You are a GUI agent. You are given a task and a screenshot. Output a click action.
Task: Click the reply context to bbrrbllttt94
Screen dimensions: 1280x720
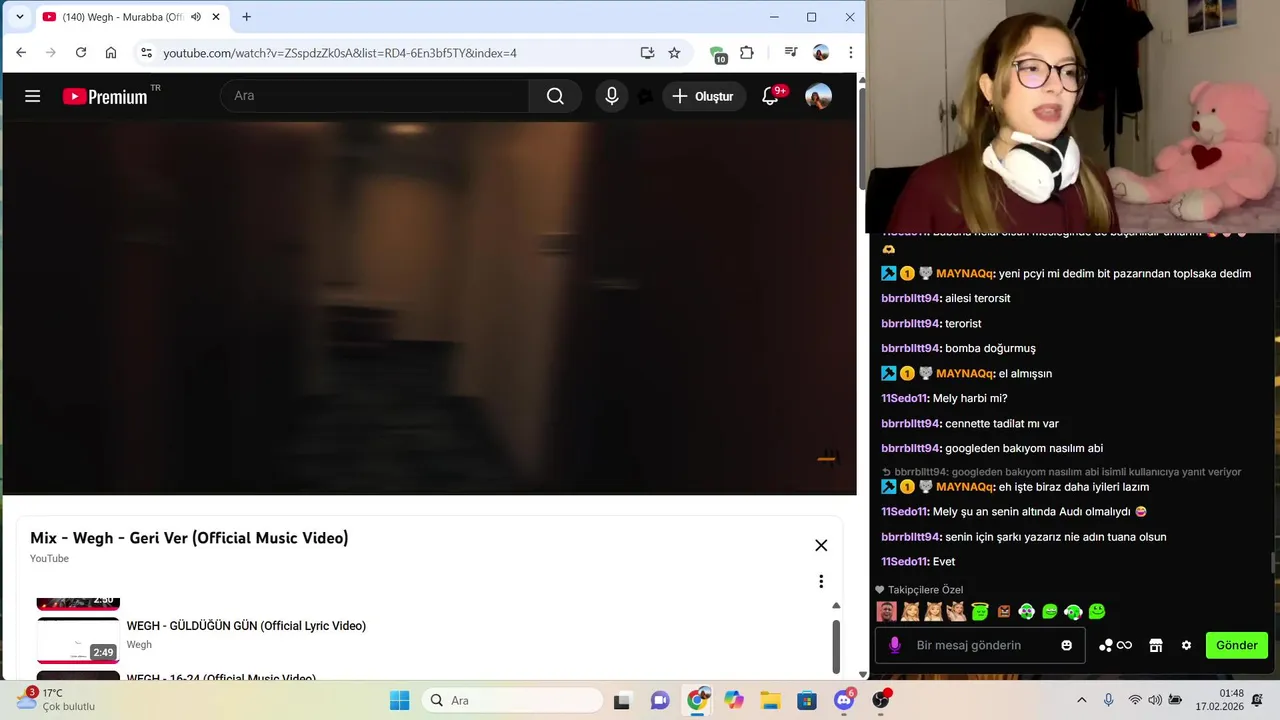1062,472
